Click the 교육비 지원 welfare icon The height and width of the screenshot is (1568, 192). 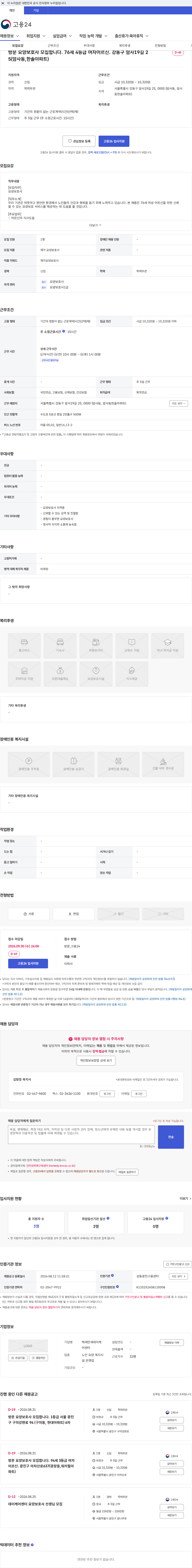click(132, 646)
